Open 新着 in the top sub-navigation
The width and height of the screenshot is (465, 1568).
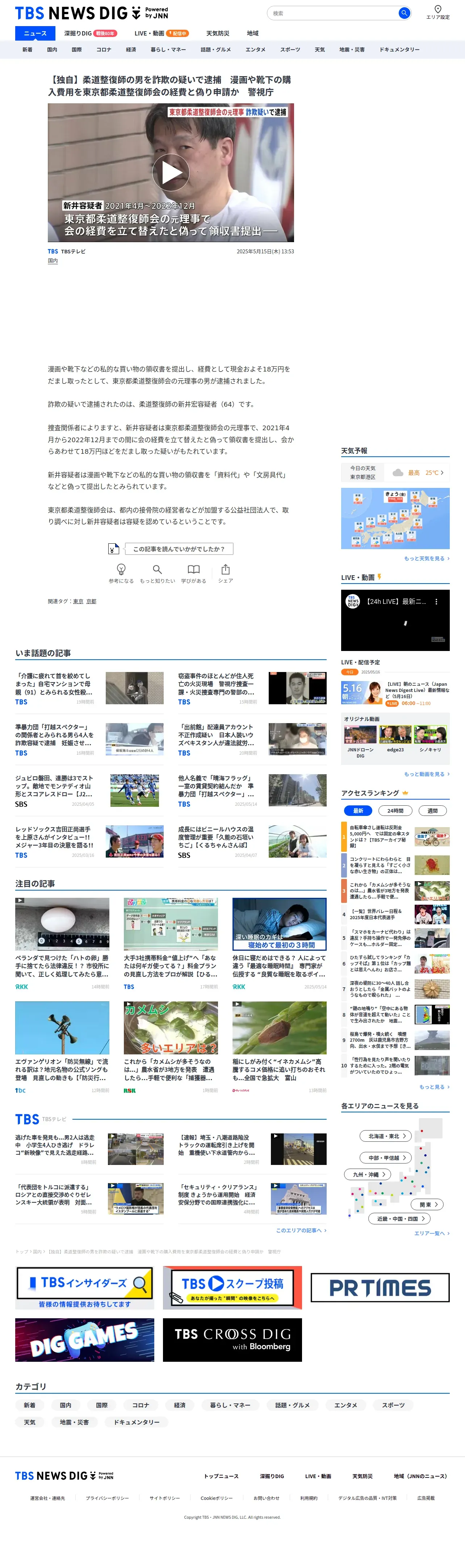28,50
